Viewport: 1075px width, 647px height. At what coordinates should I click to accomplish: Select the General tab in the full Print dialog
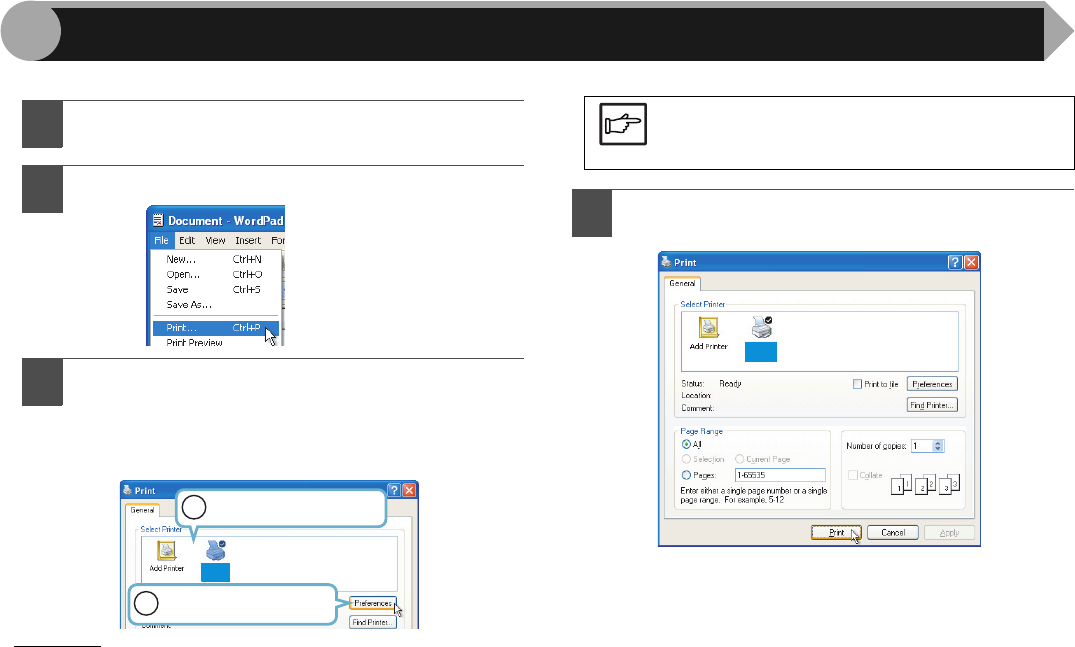[x=682, y=283]
